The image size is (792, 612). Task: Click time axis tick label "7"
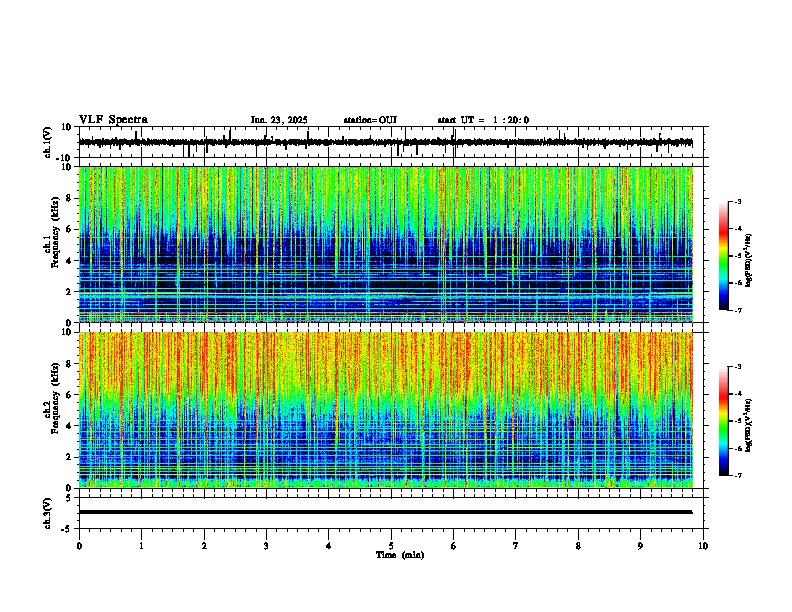pos(516,546)
